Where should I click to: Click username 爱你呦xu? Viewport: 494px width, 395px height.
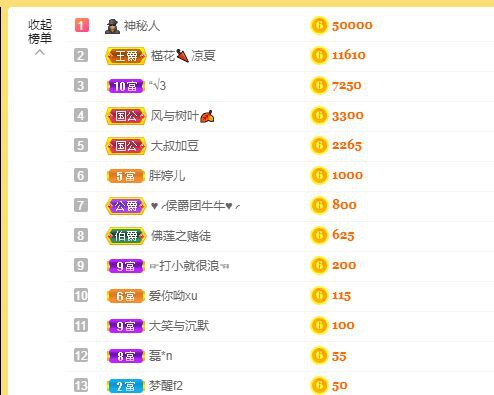pos(173,296)
